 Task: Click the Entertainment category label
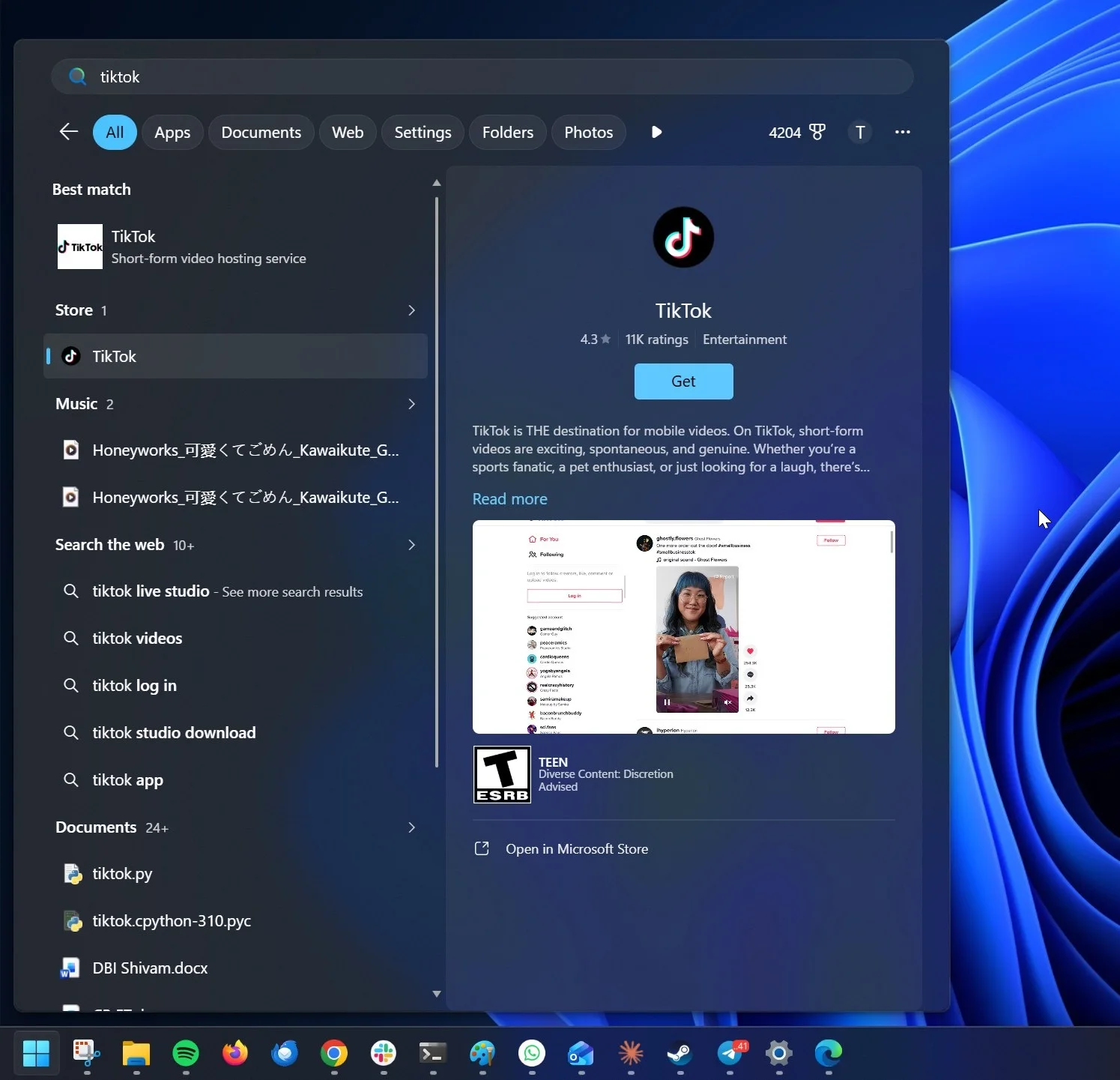pyautogui.click(x=745, y=340)
